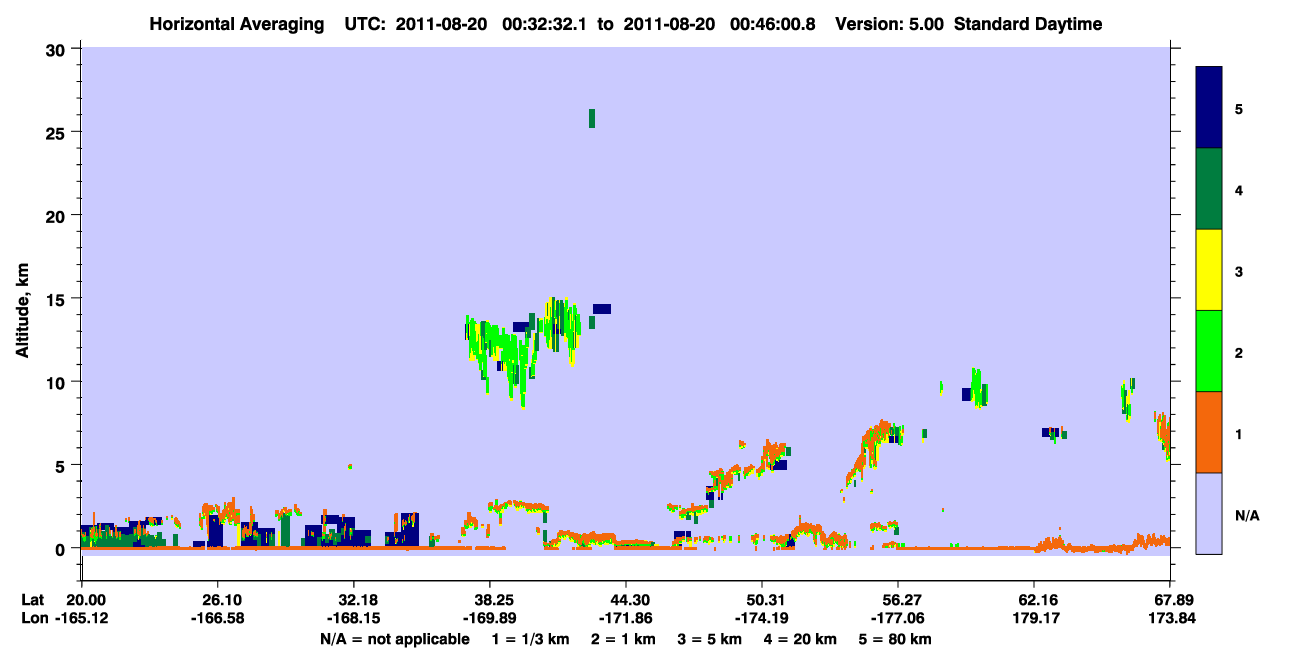Click the y-axis tick label 30
The image size is (1300, 667).
pos(58,49)
